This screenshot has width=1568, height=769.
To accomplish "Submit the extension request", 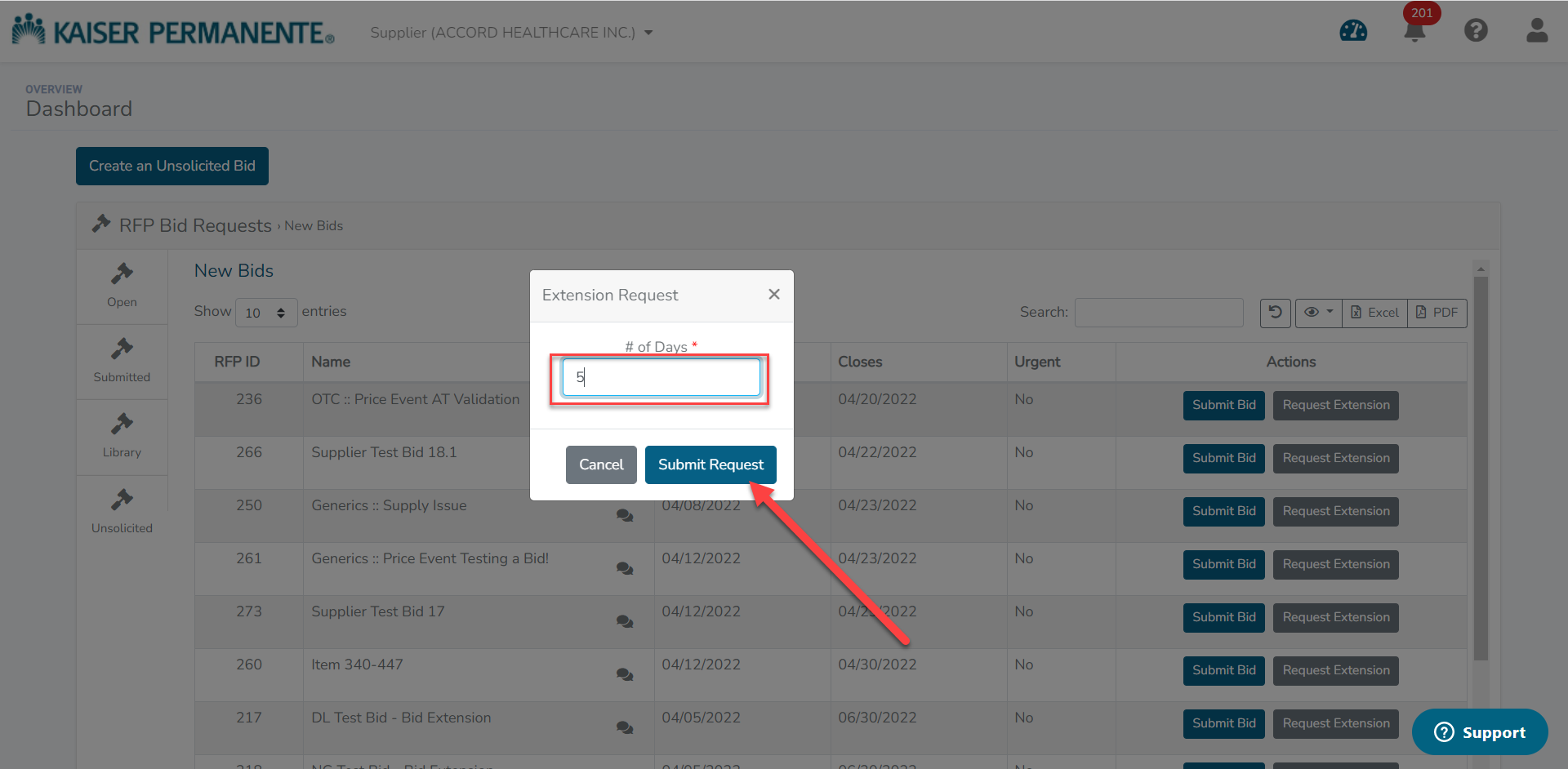I will [x=710, y=465].
